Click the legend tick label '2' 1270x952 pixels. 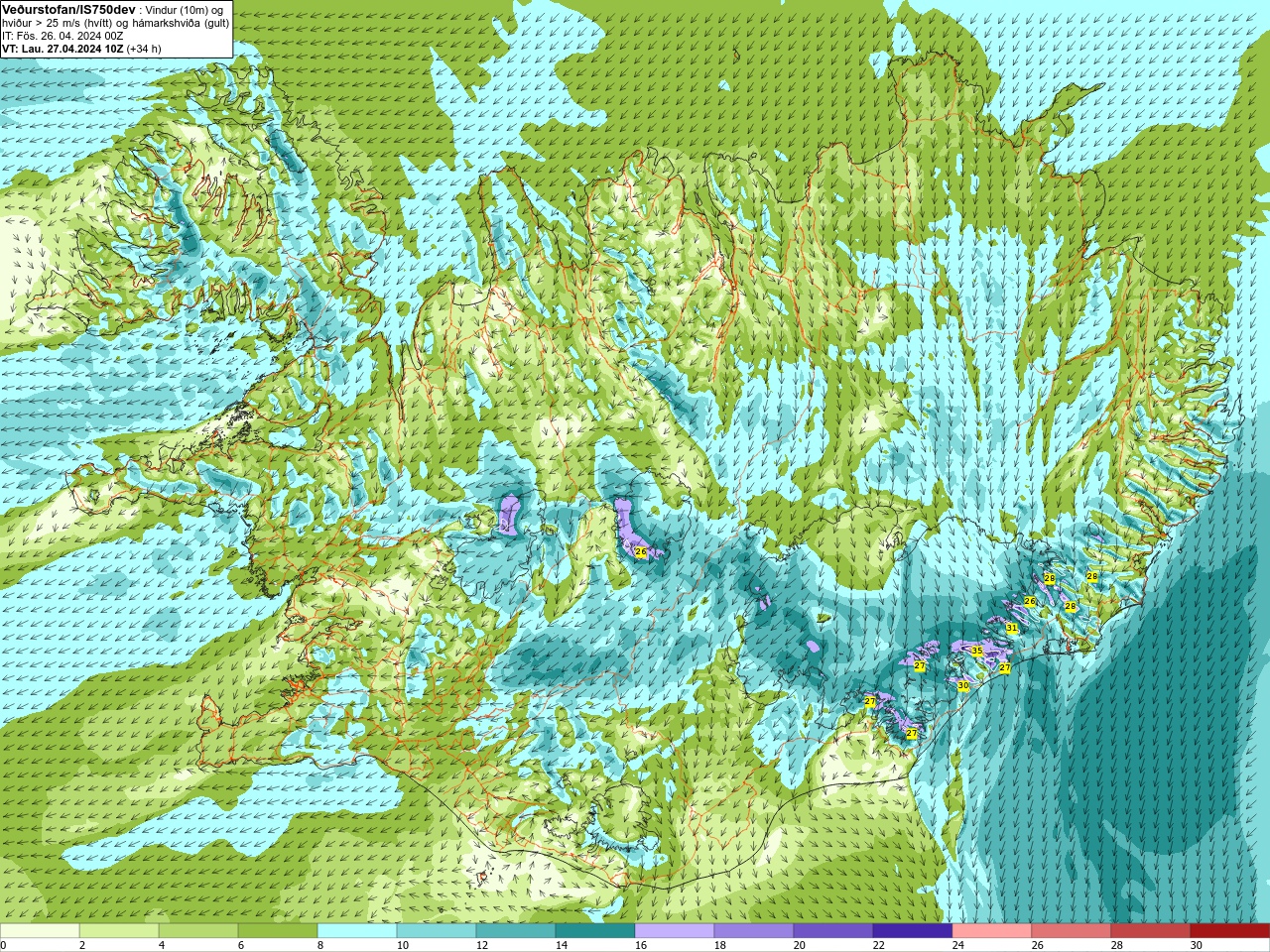point(82,945)
